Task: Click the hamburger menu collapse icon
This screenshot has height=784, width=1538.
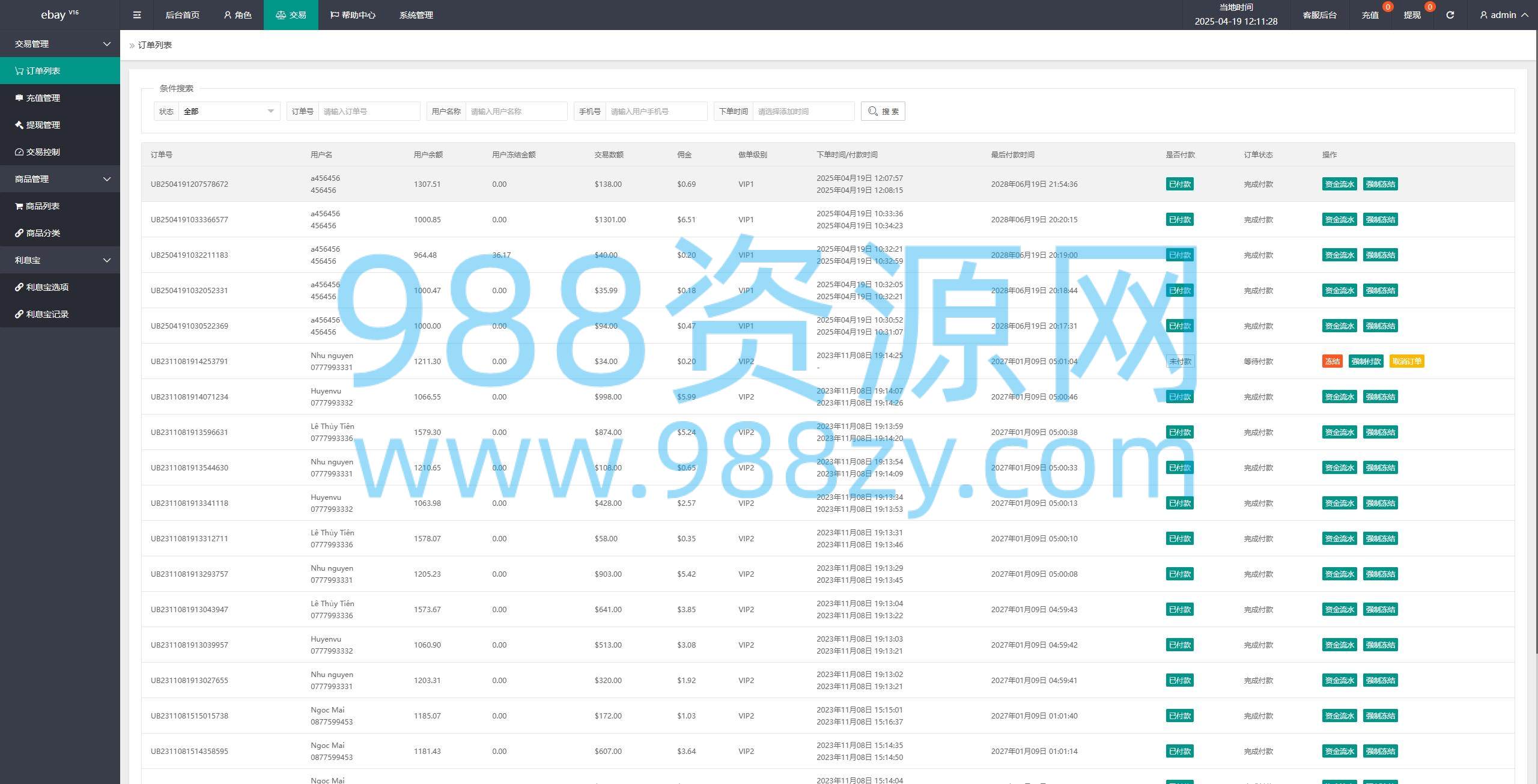Action: 137,15
